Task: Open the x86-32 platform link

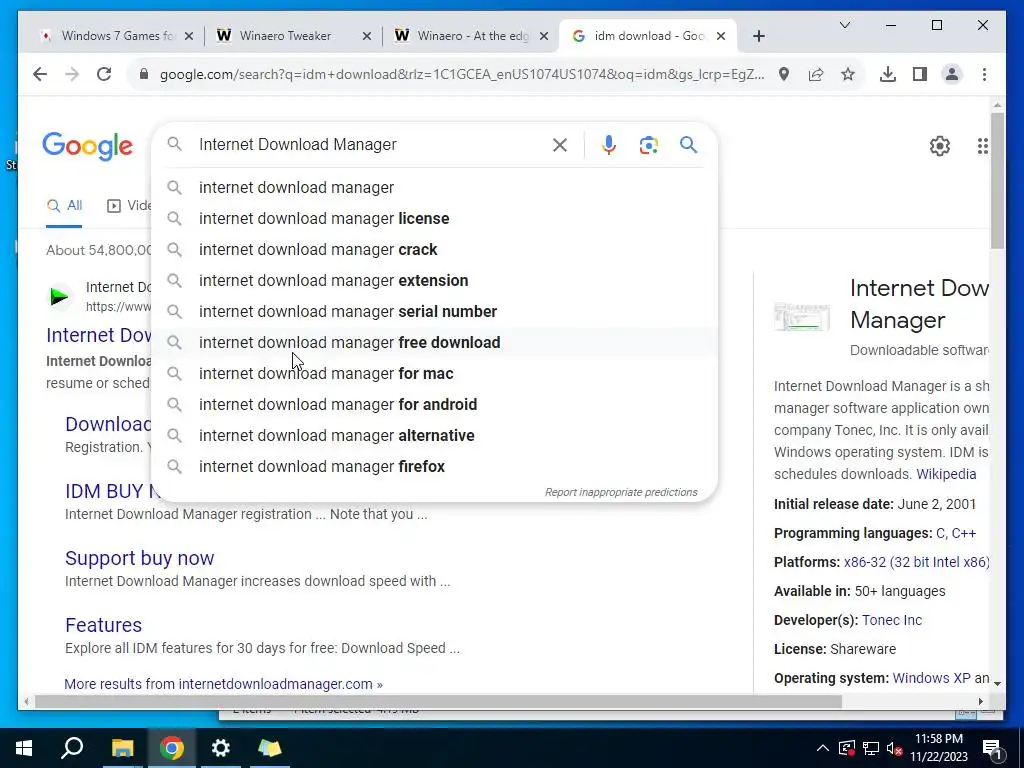Action: 916,562
